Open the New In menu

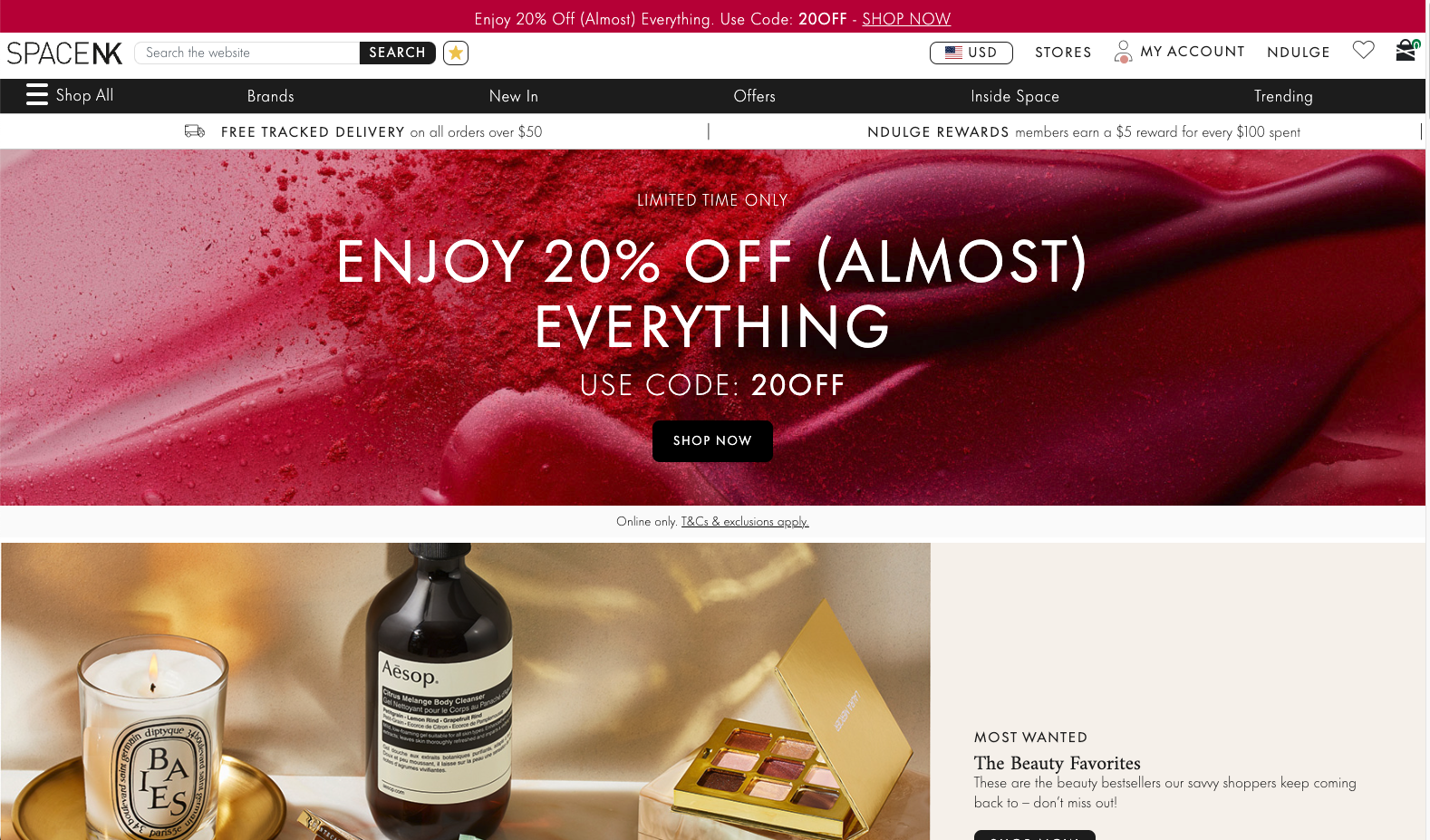513,96
